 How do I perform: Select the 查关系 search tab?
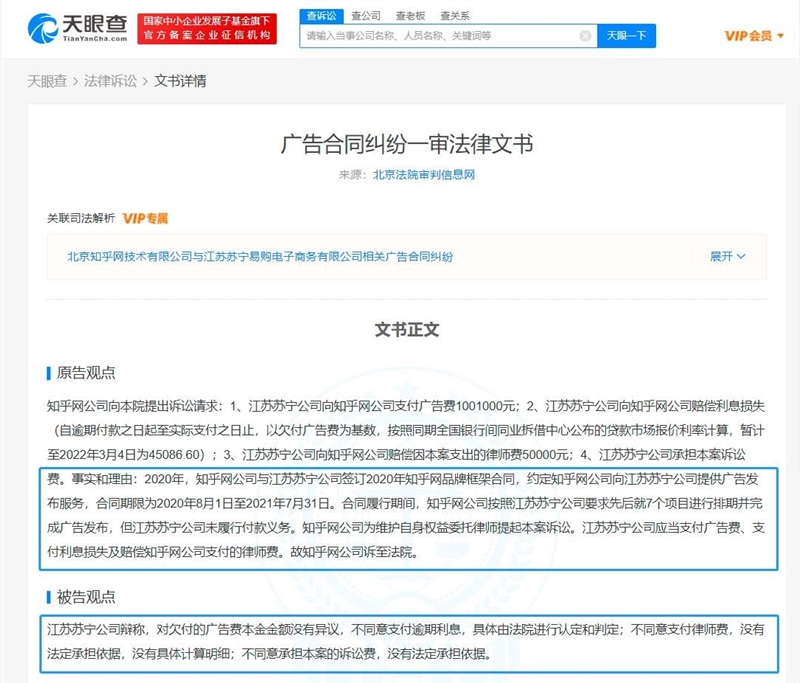coord(455,16)
